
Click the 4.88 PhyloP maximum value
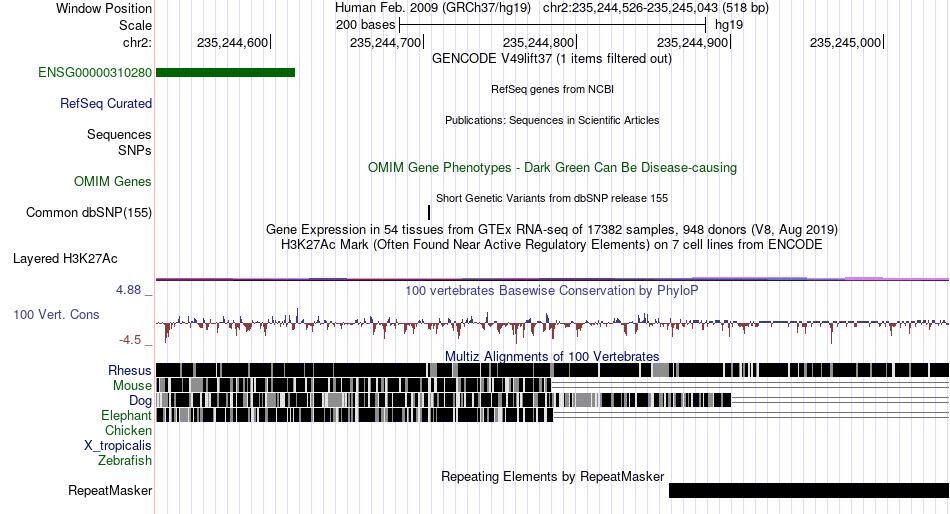129,290
